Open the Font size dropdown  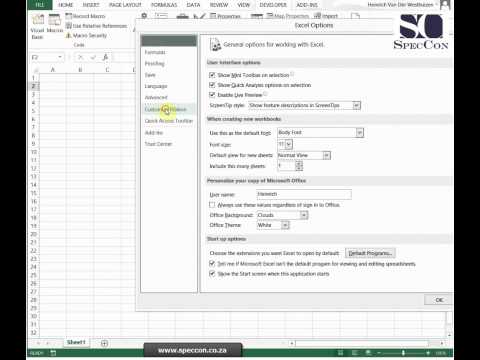(x=289, y=144)
